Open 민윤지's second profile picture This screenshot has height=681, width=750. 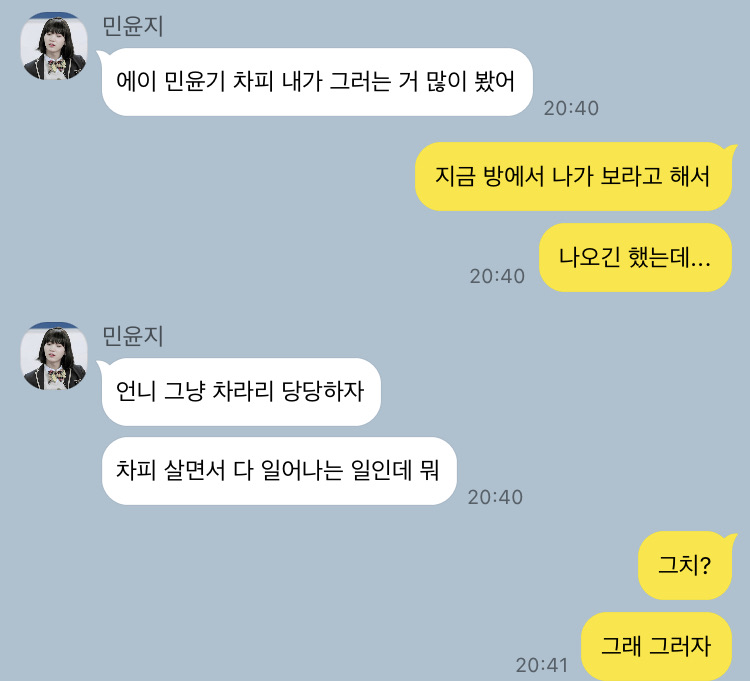54,356
